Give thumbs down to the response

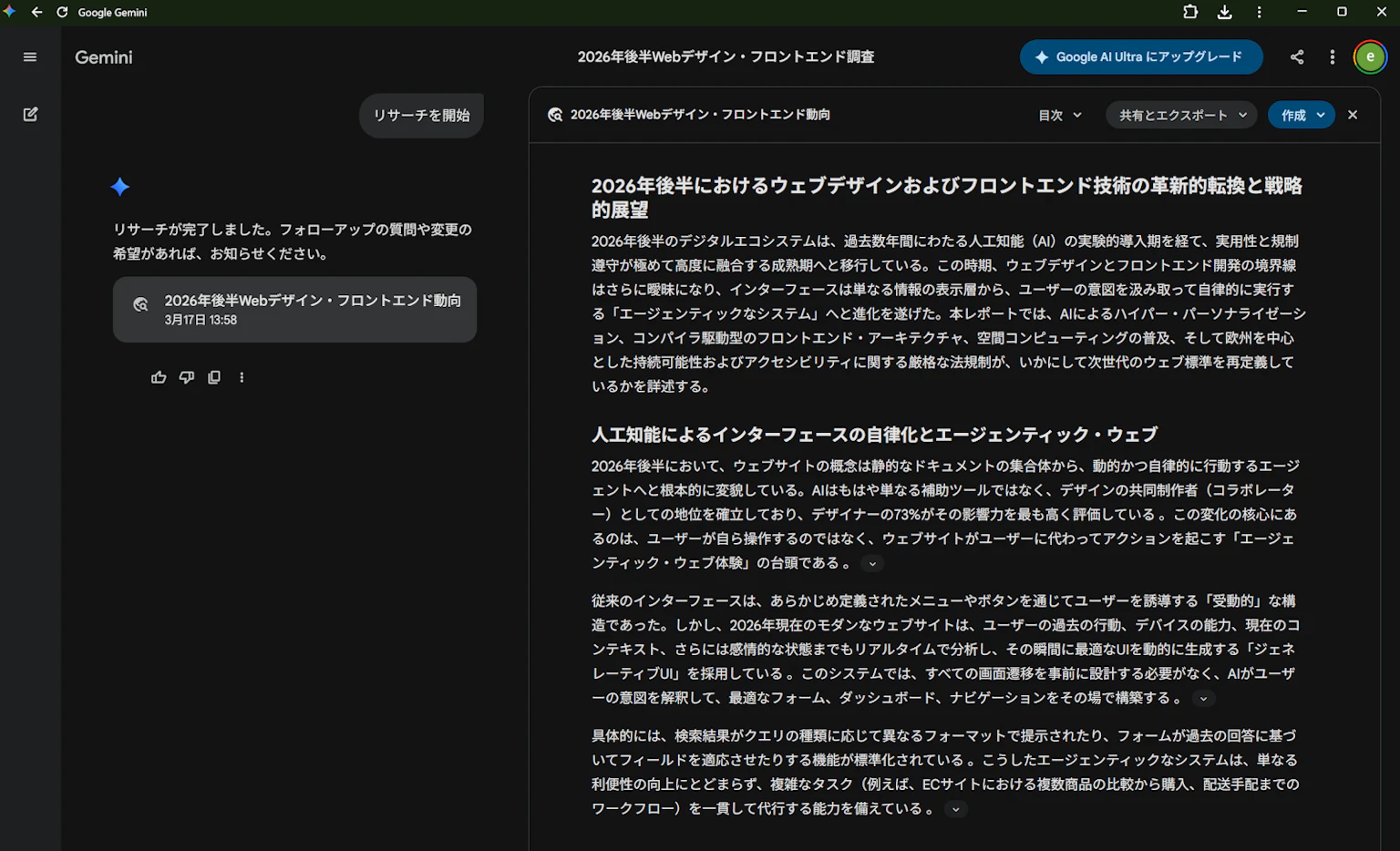(187, 377)
